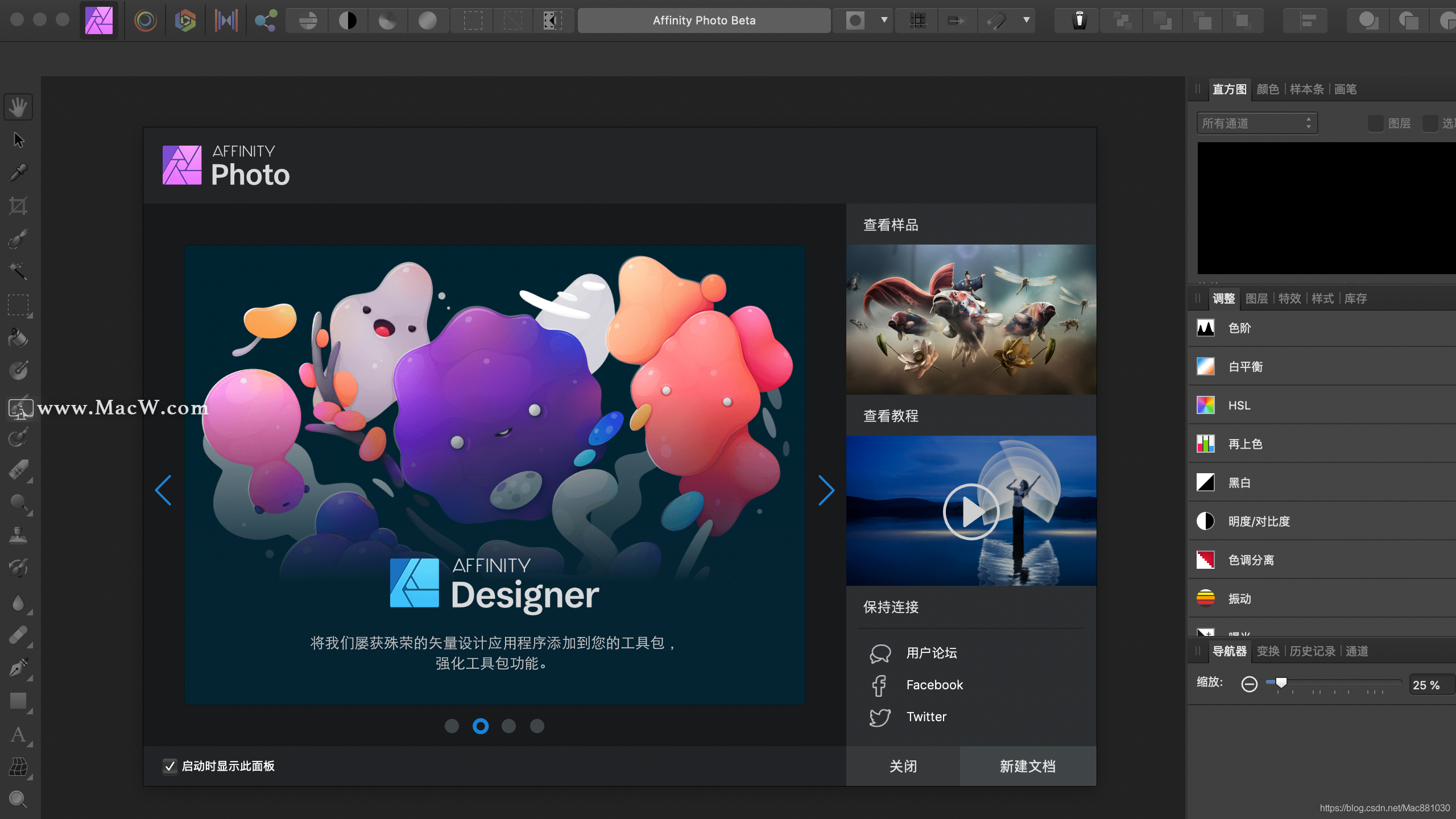Add the HSL adjustment swatch
The width and height of the screenshot is (1456, 819).
pyautogui.click(x=1205, y=406)
